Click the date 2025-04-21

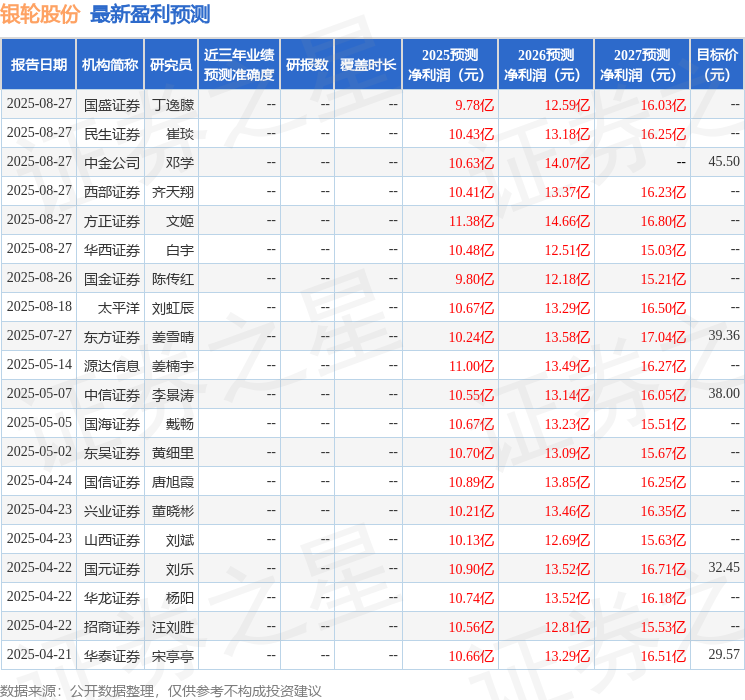point(39,654)
